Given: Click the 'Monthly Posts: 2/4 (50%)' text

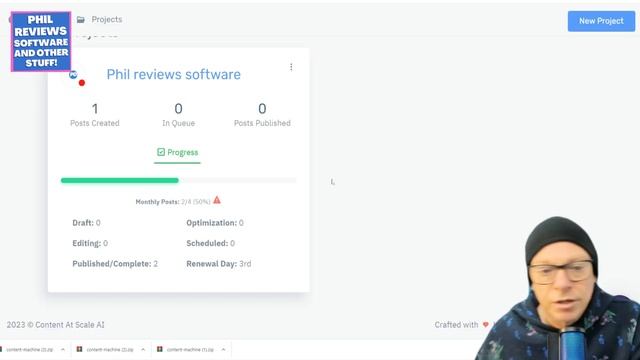Looking at the screenshot, I should pyautogui.click(x=173, y=202).
